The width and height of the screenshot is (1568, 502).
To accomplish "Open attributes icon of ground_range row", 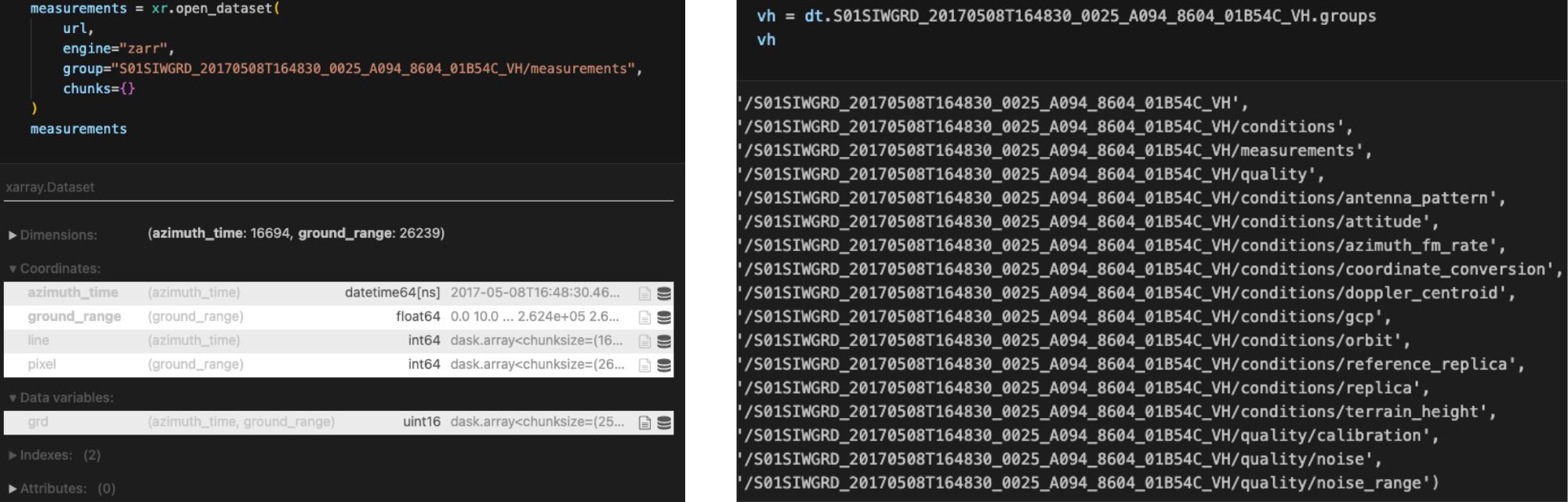I will (x=644, y=318).
